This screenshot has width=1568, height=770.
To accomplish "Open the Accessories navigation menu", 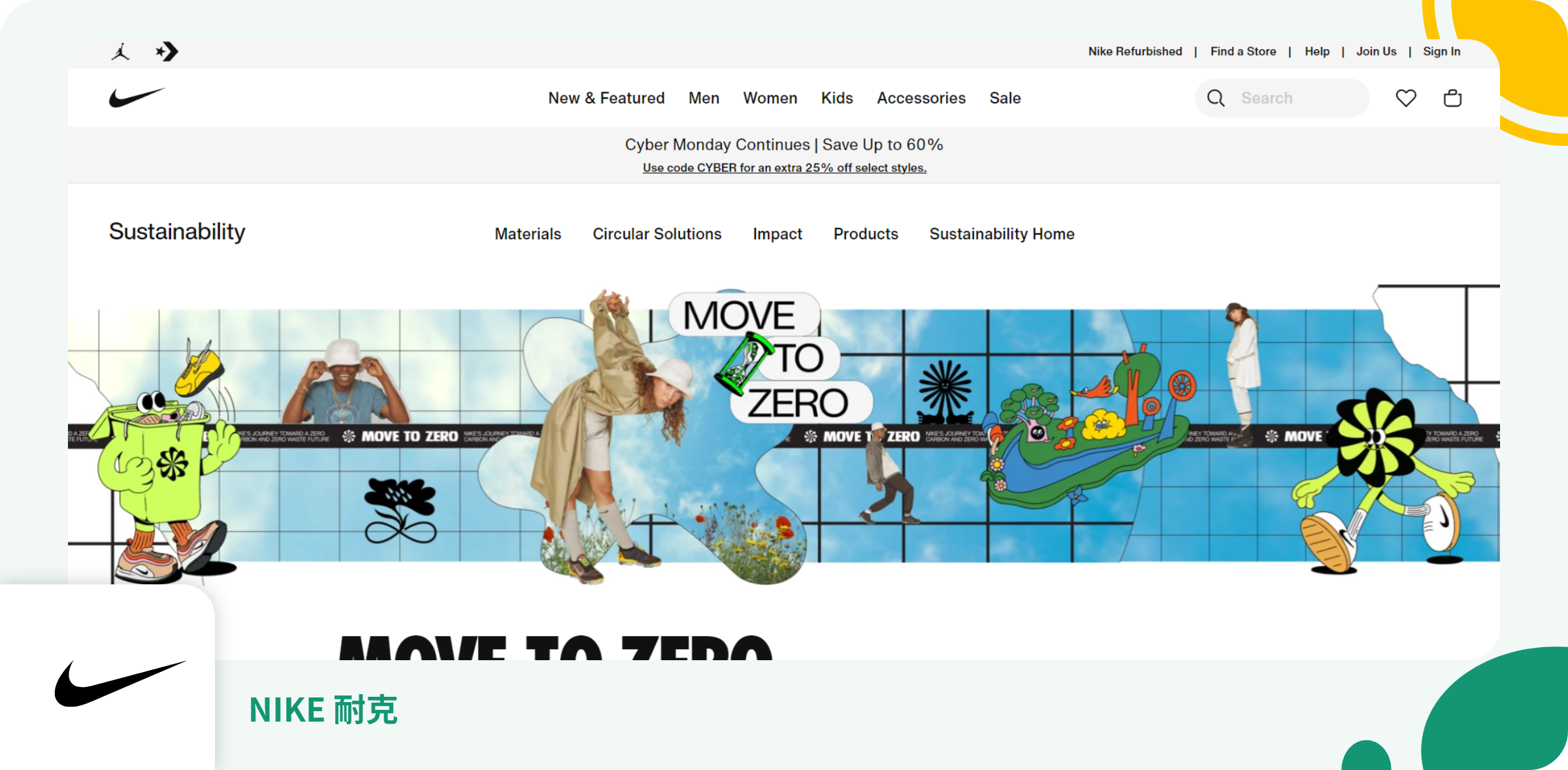I will [x=921, y=98].
